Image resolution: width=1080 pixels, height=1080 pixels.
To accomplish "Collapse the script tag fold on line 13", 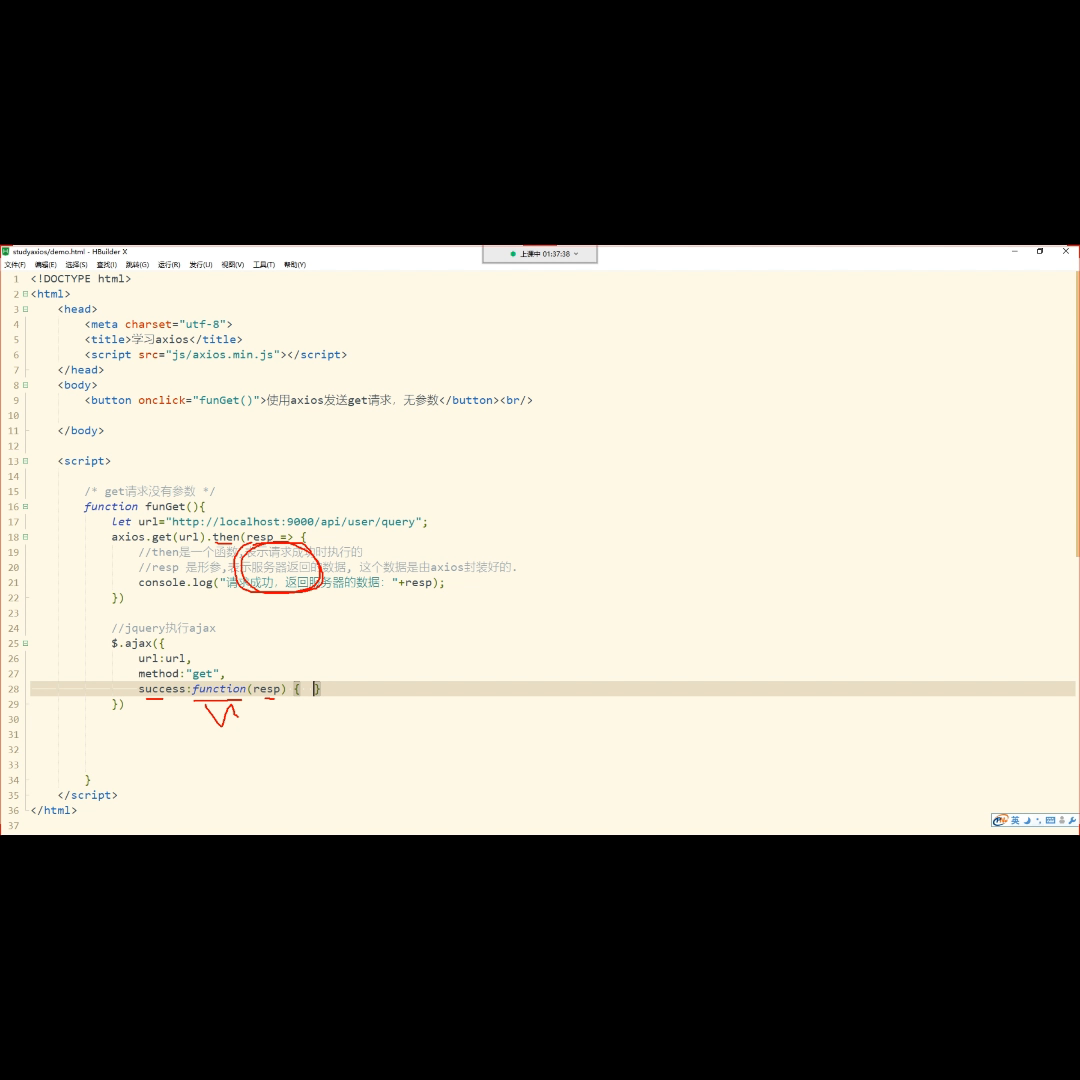I will [25, 461].
